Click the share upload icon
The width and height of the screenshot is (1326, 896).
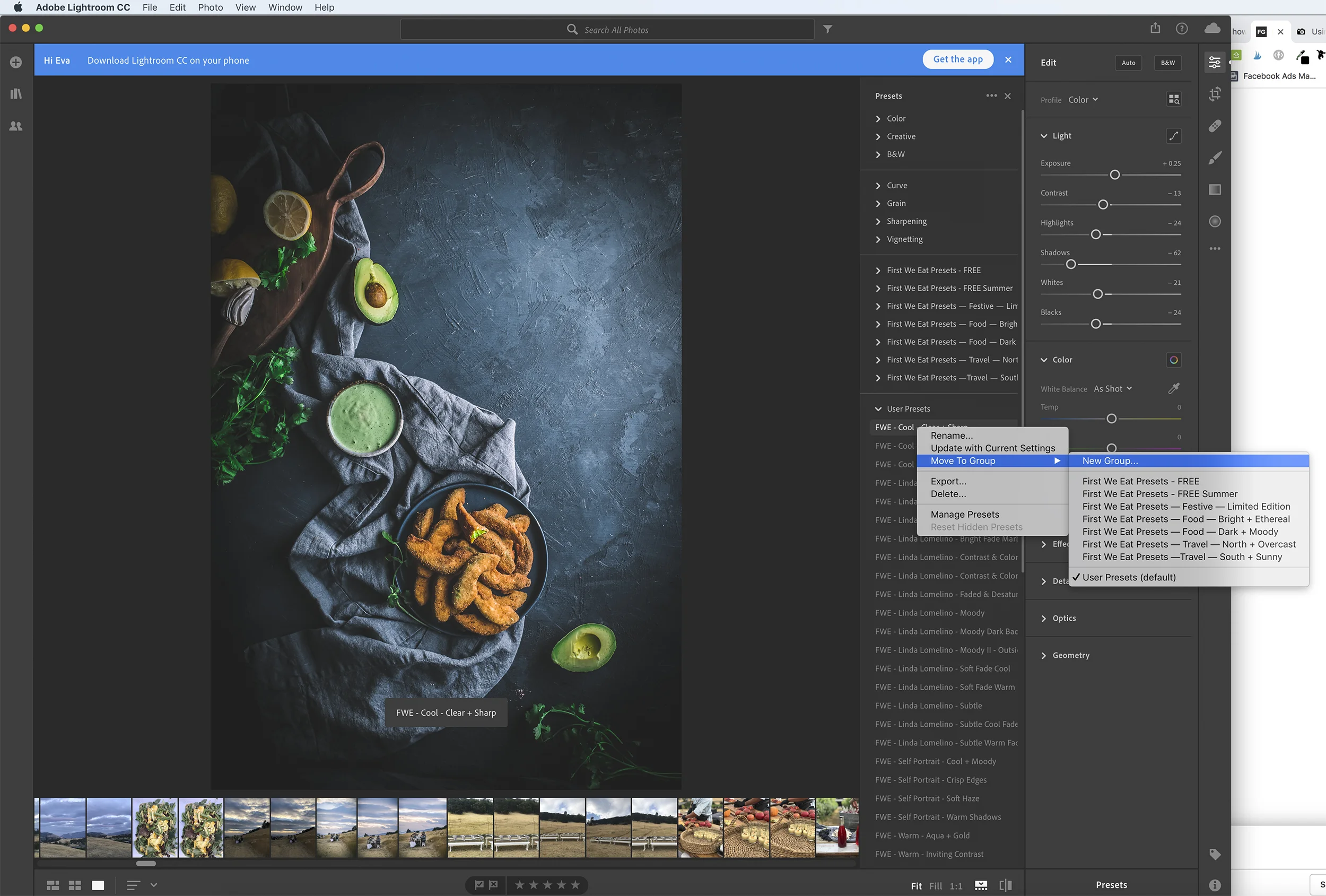click(x=1155, y=28)
